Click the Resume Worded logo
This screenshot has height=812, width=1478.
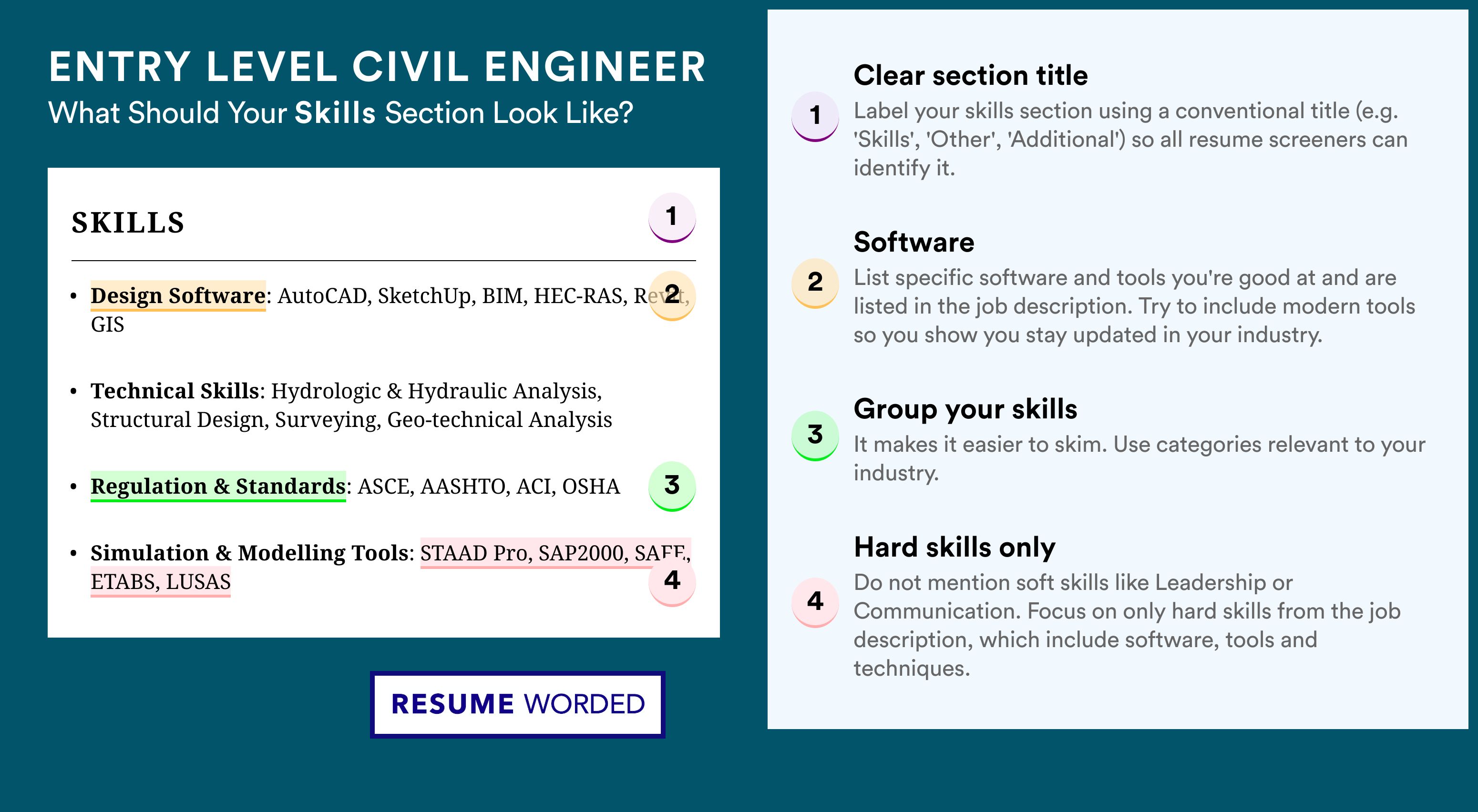(x=517, y=704)
